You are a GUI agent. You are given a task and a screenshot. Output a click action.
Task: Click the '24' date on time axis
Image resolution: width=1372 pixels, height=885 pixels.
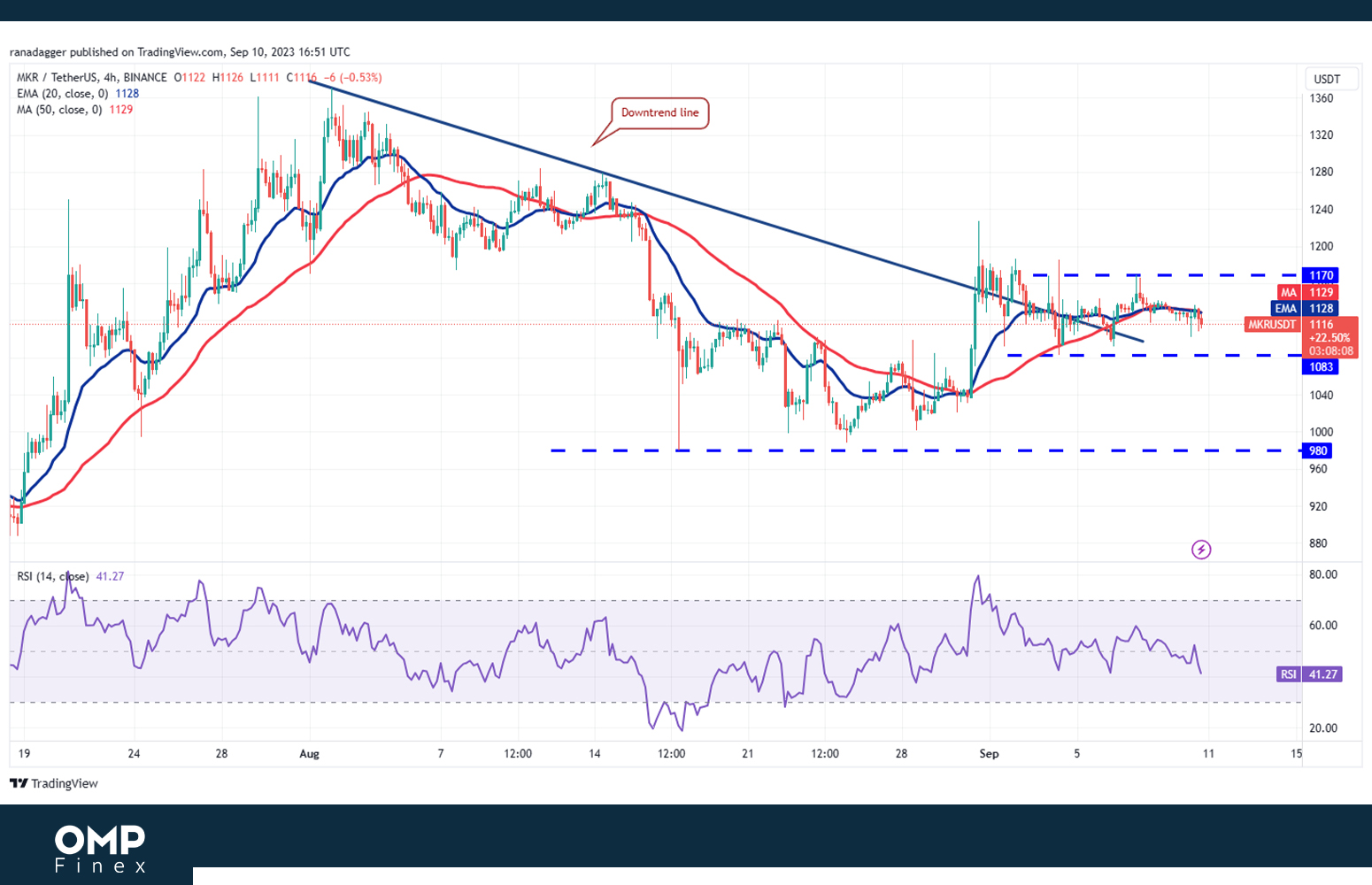[134, 754]
